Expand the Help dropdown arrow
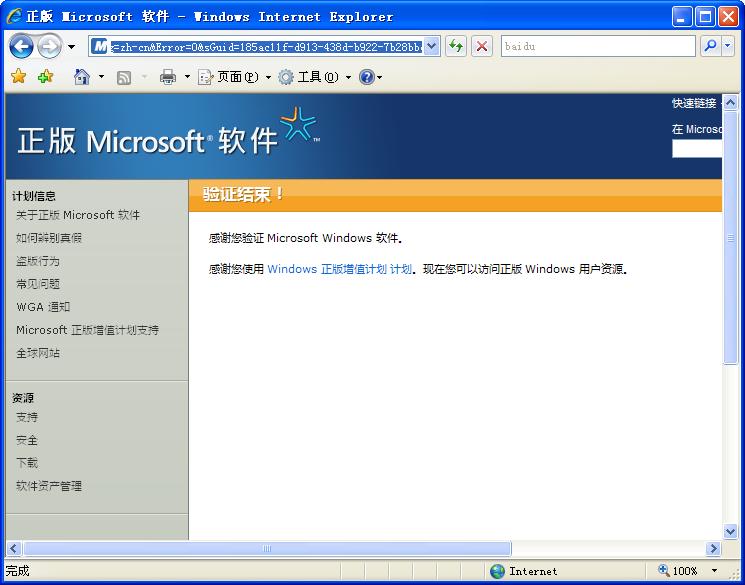 [x=380, y=77]
